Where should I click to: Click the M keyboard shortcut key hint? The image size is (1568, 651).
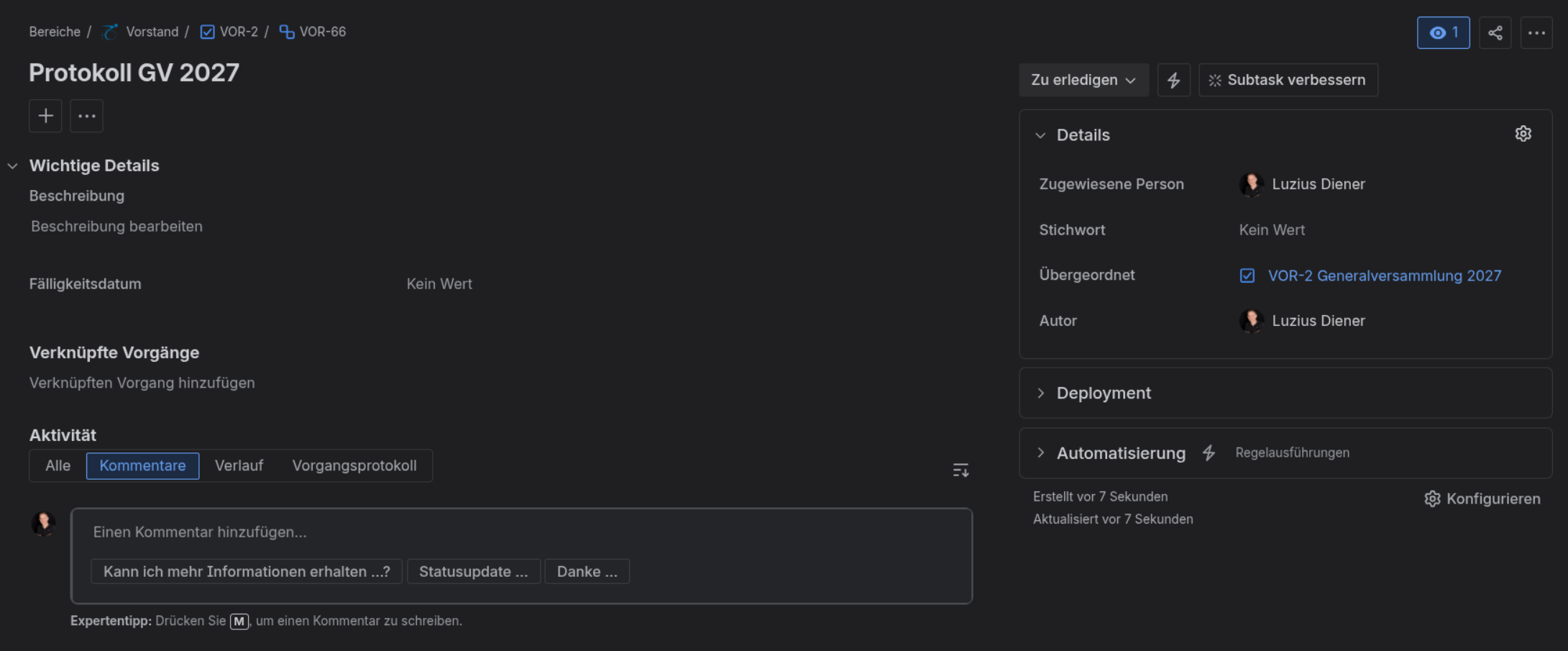point(239,621)
